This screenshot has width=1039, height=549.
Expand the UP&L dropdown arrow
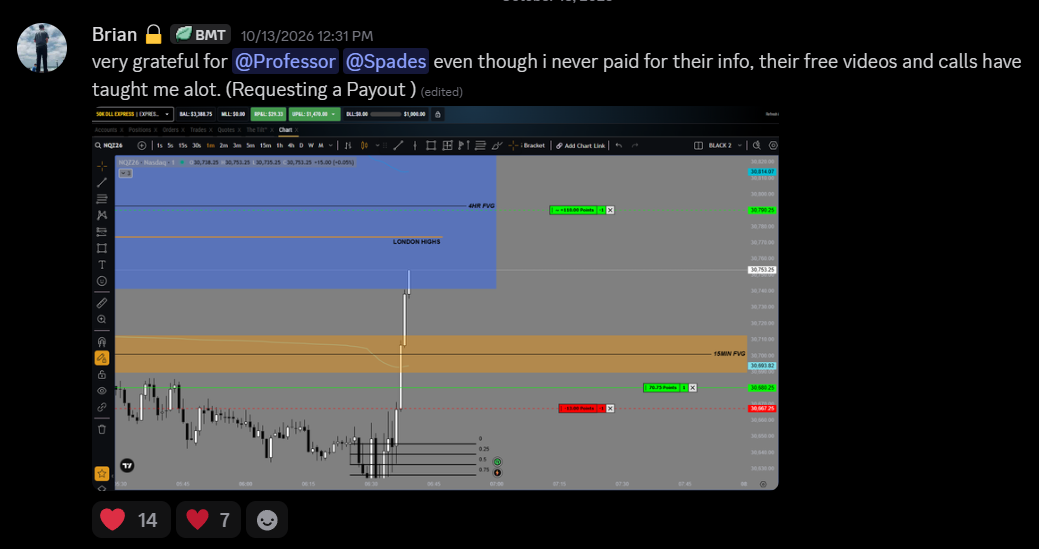coord(333,114)
